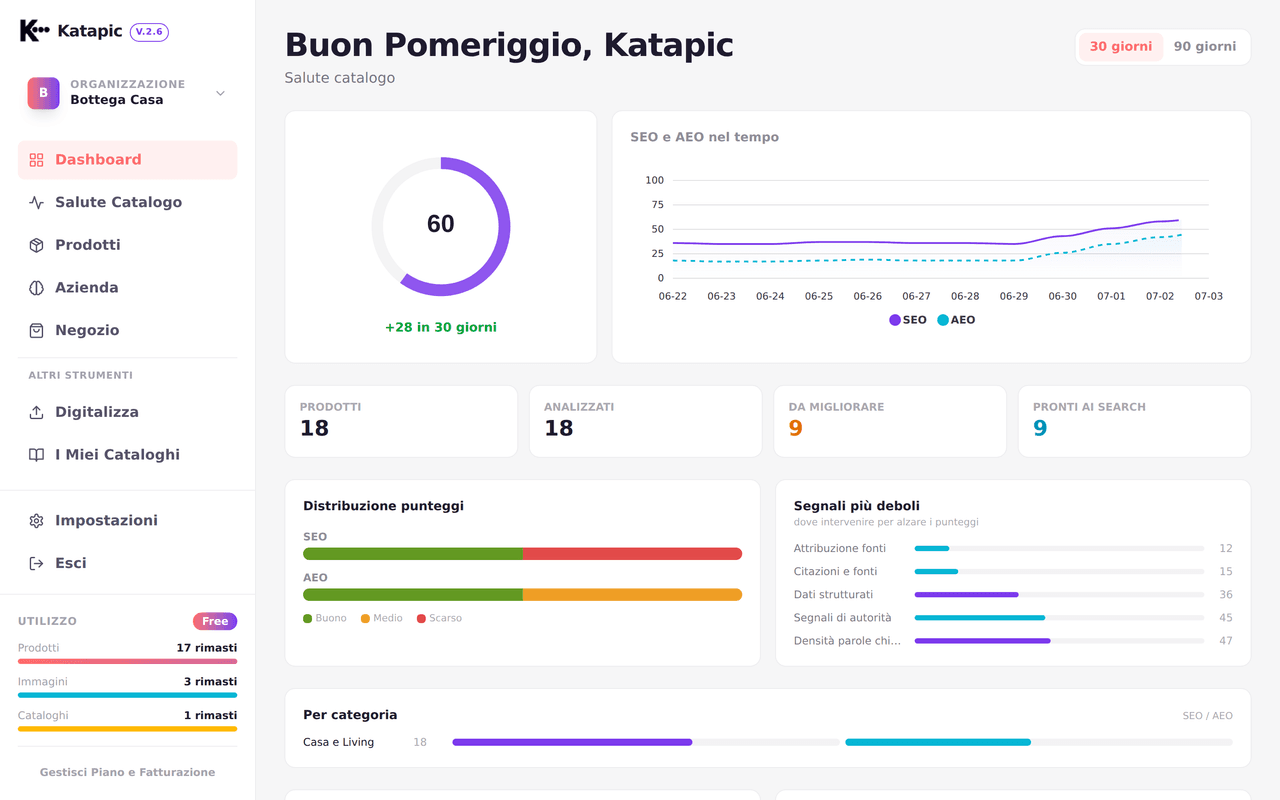Click the Negozio shopping bag icon
The image size is (1280, 800).
37,331
